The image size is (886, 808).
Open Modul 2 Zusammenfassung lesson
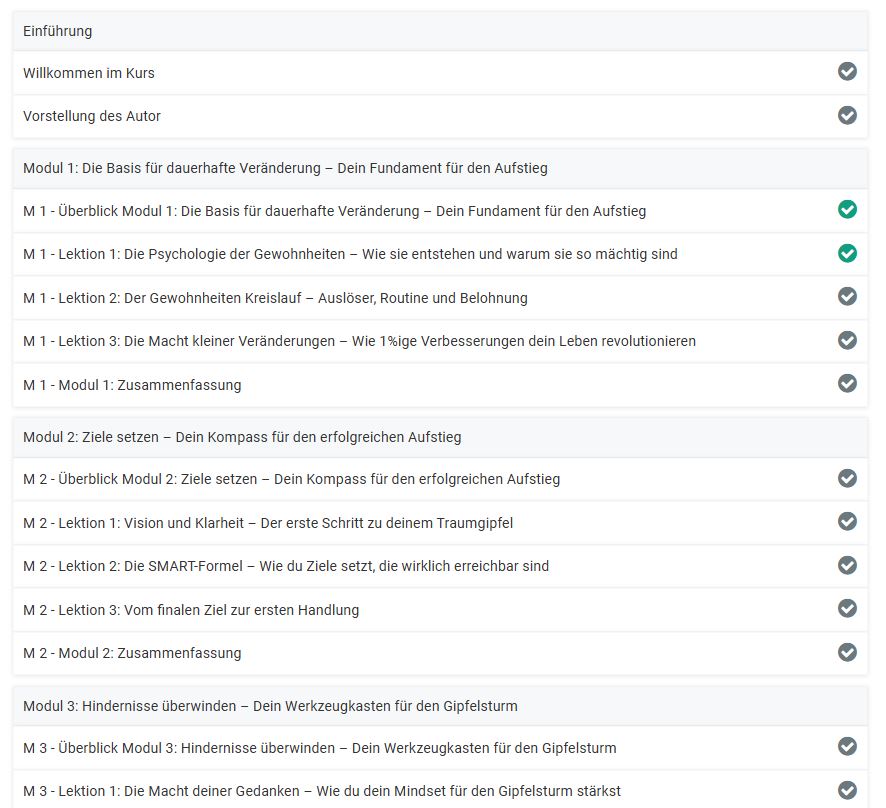(132, 653)
